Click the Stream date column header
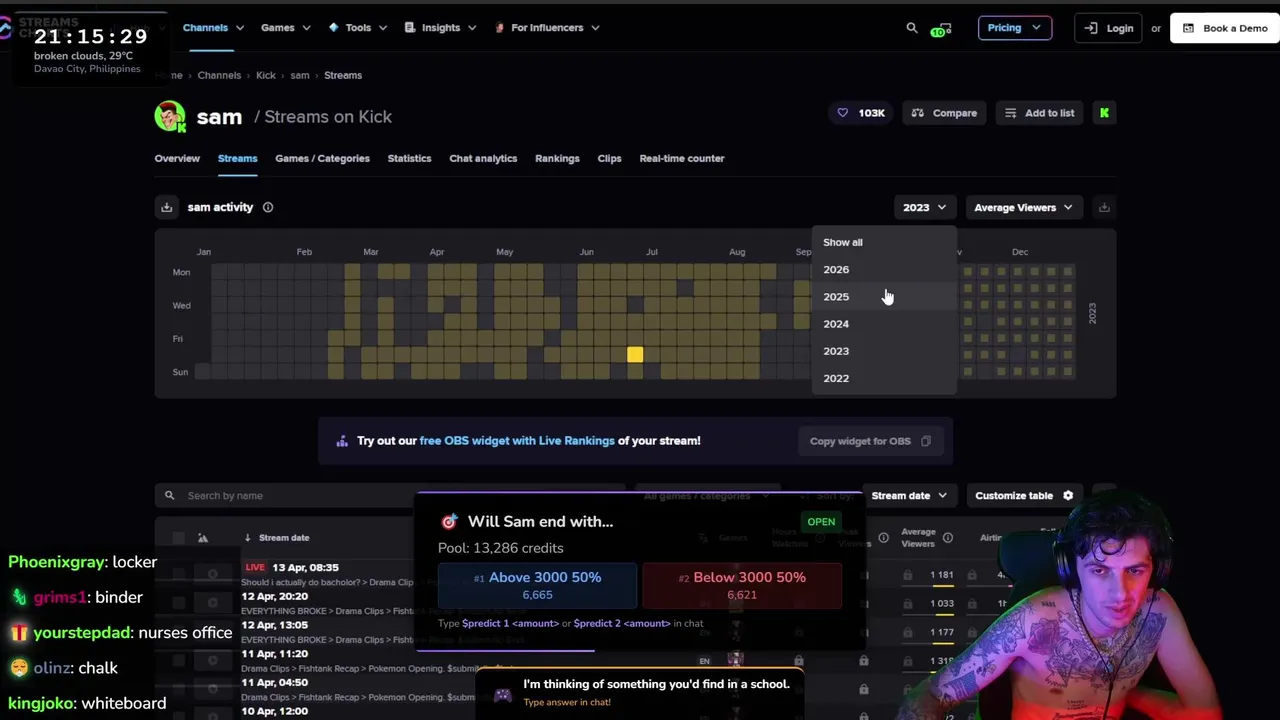 (284, 538)
